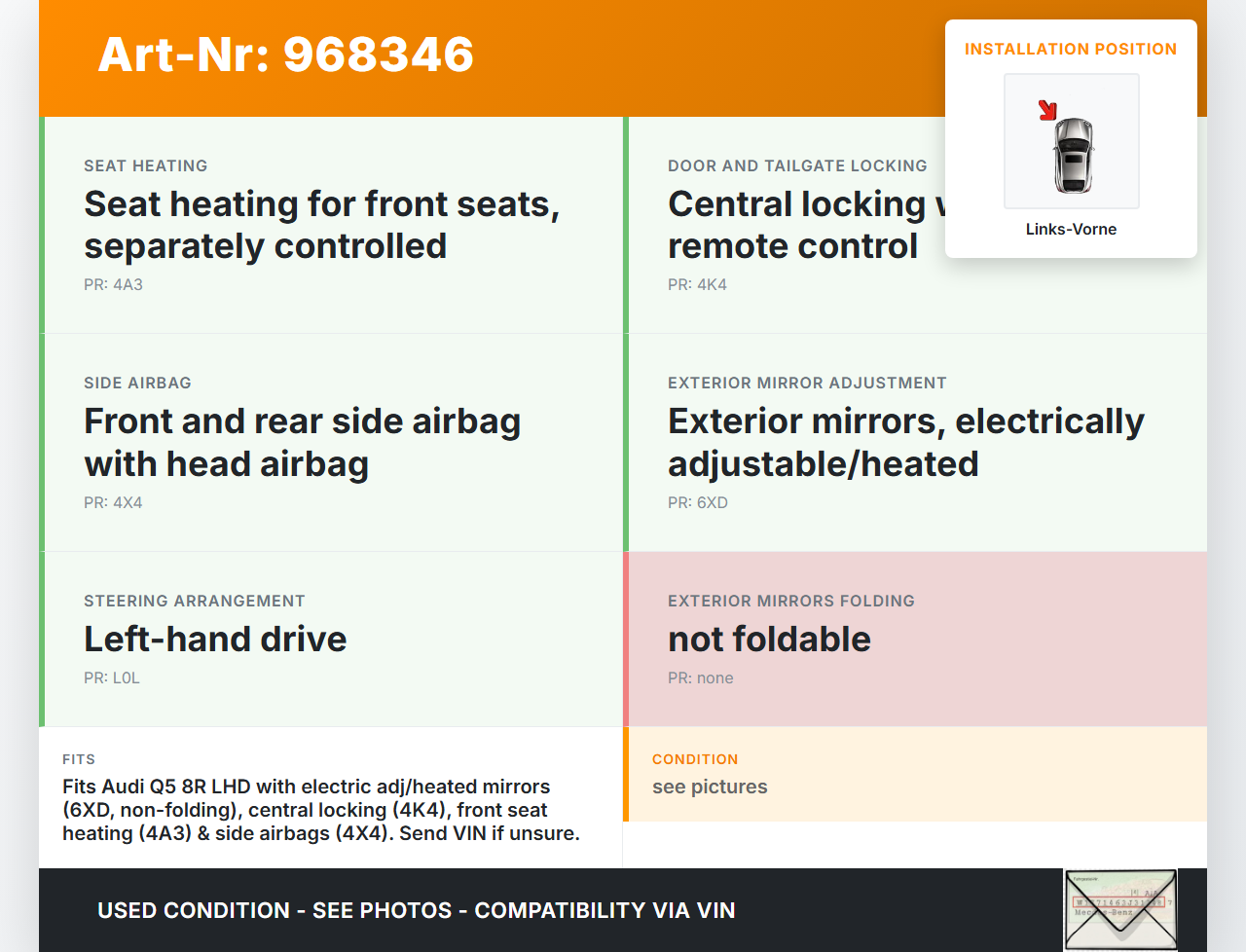
Task: Click the car installation position image
Action: click(x=1072, y=141)
